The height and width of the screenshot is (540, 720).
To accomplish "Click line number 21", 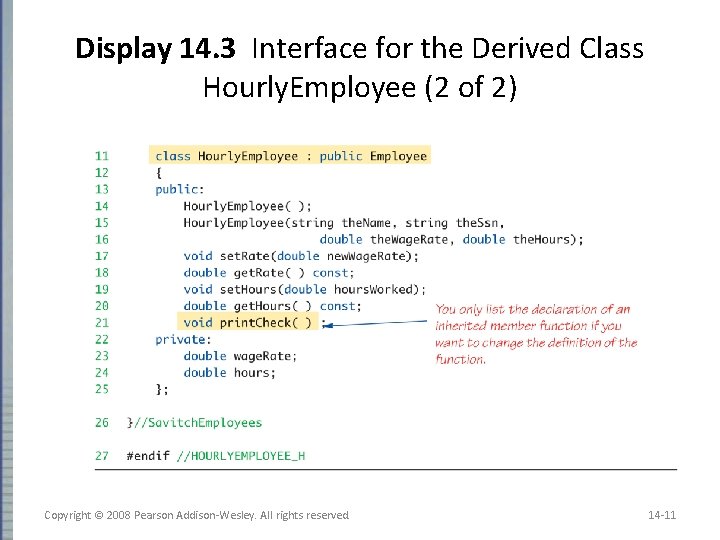I will 102,323.
